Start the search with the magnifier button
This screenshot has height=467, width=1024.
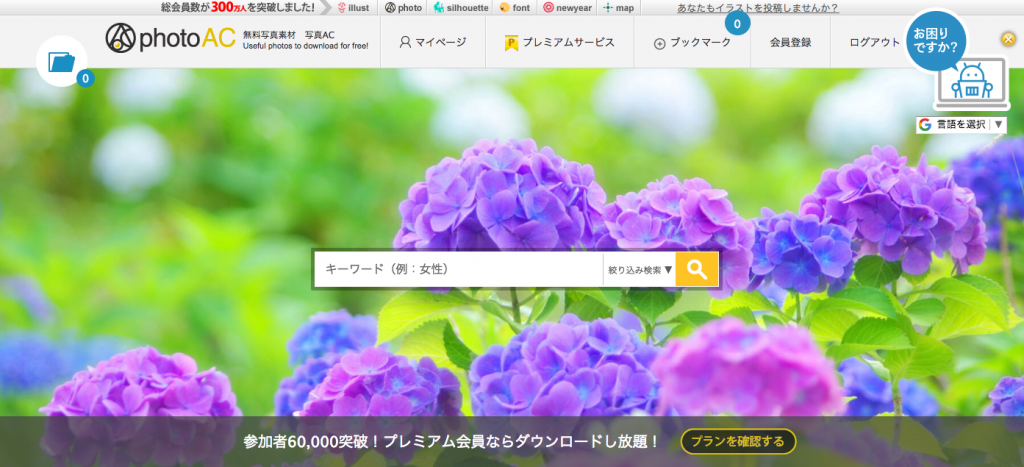tap(697, 269)
